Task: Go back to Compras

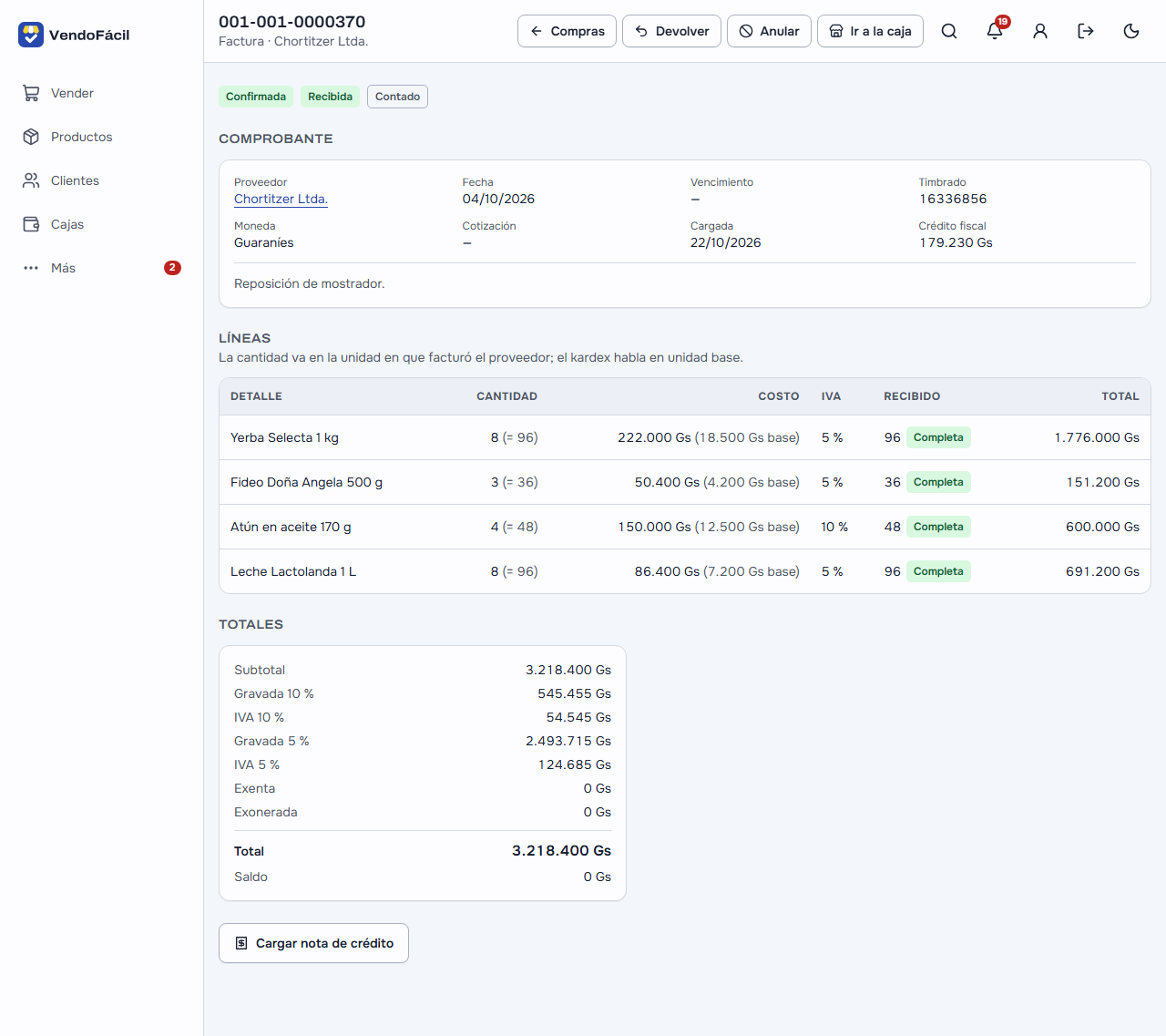Action: click(x=567, y=31)
